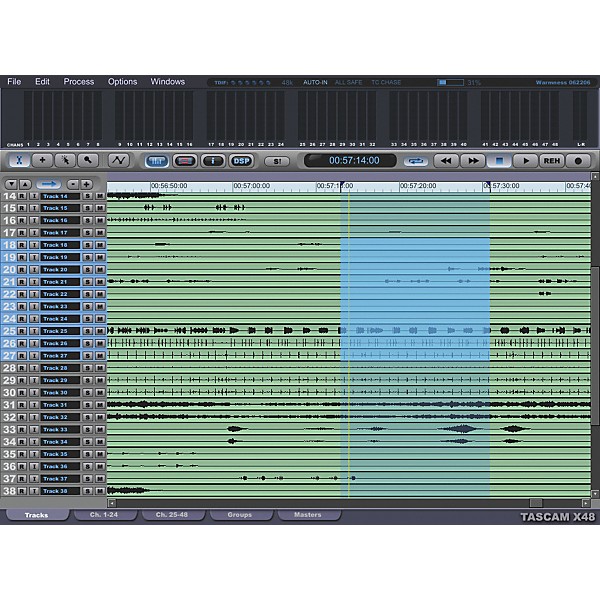Switch to the Ch. 1-24 tab
The width and height of the screenshot is (600, 600).
coord(104,515)
